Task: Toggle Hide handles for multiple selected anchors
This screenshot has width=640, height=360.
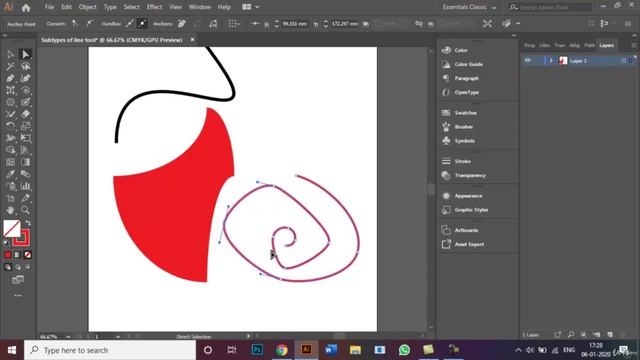Action: [x=142, y=24]
